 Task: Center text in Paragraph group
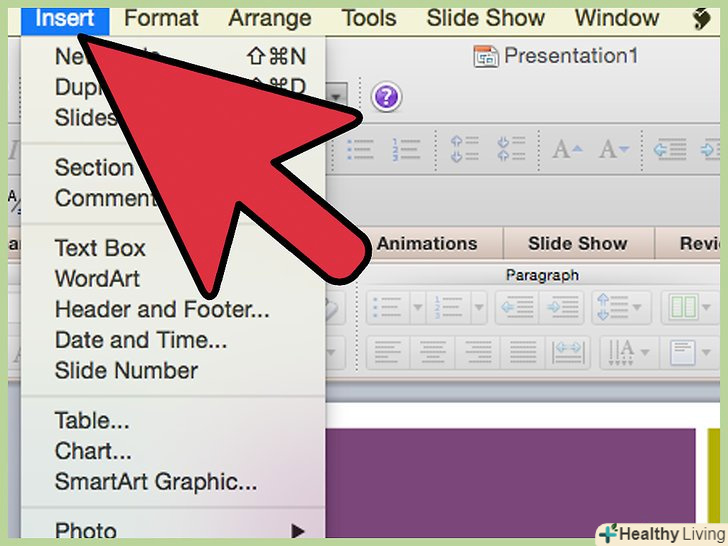433,353
